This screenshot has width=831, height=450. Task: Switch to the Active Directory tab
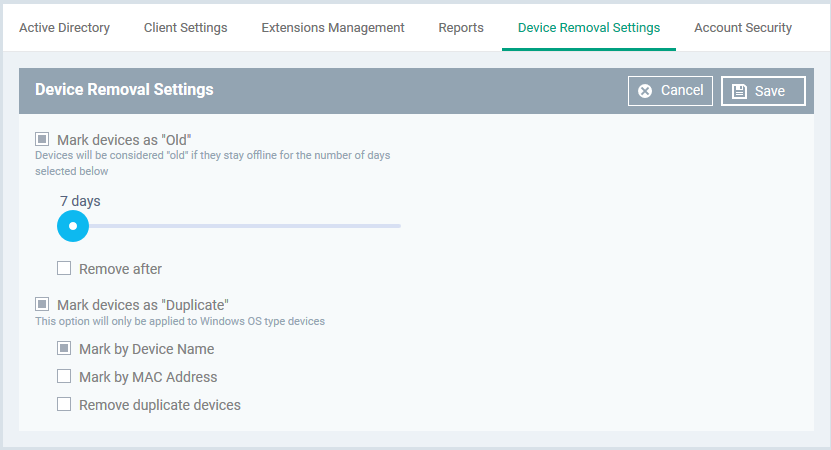[x=65, y=28]
